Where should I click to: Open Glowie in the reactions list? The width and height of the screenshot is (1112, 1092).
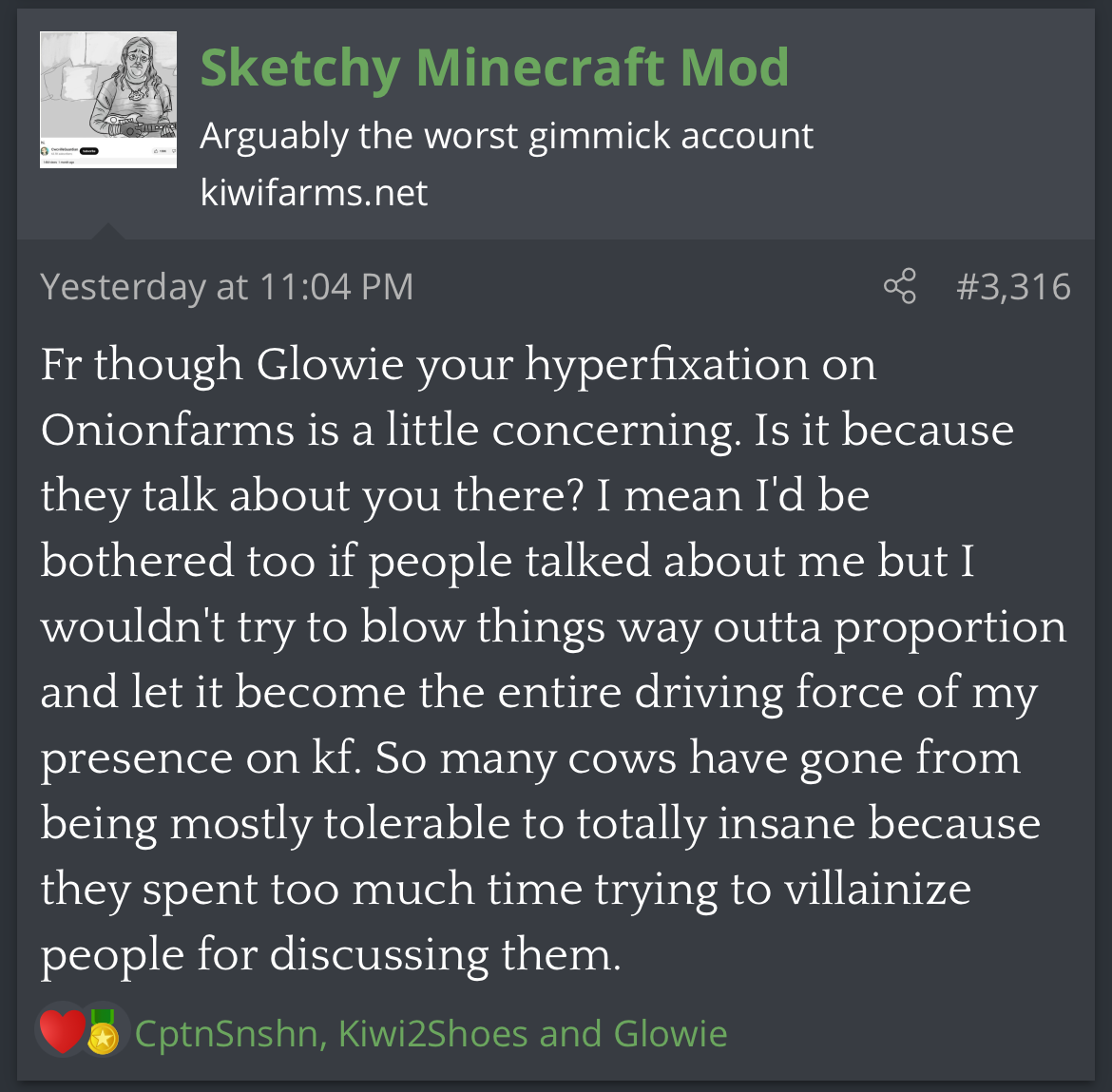point(670,1033)
